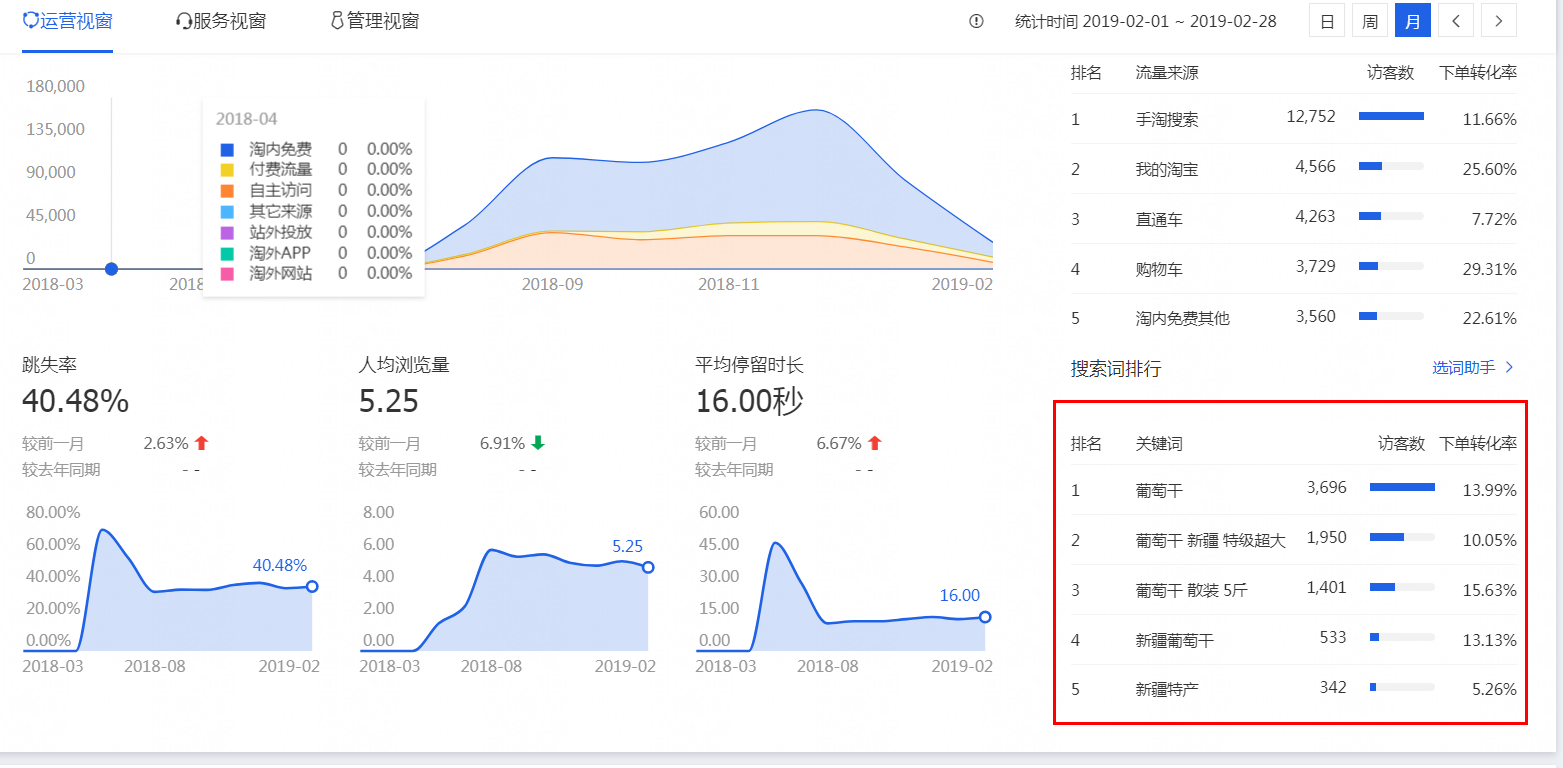Image resolution: width=1563 pixels, height=768 pixels.
Task: Click the info icon beside 统计时间
Action: point(976,21)
